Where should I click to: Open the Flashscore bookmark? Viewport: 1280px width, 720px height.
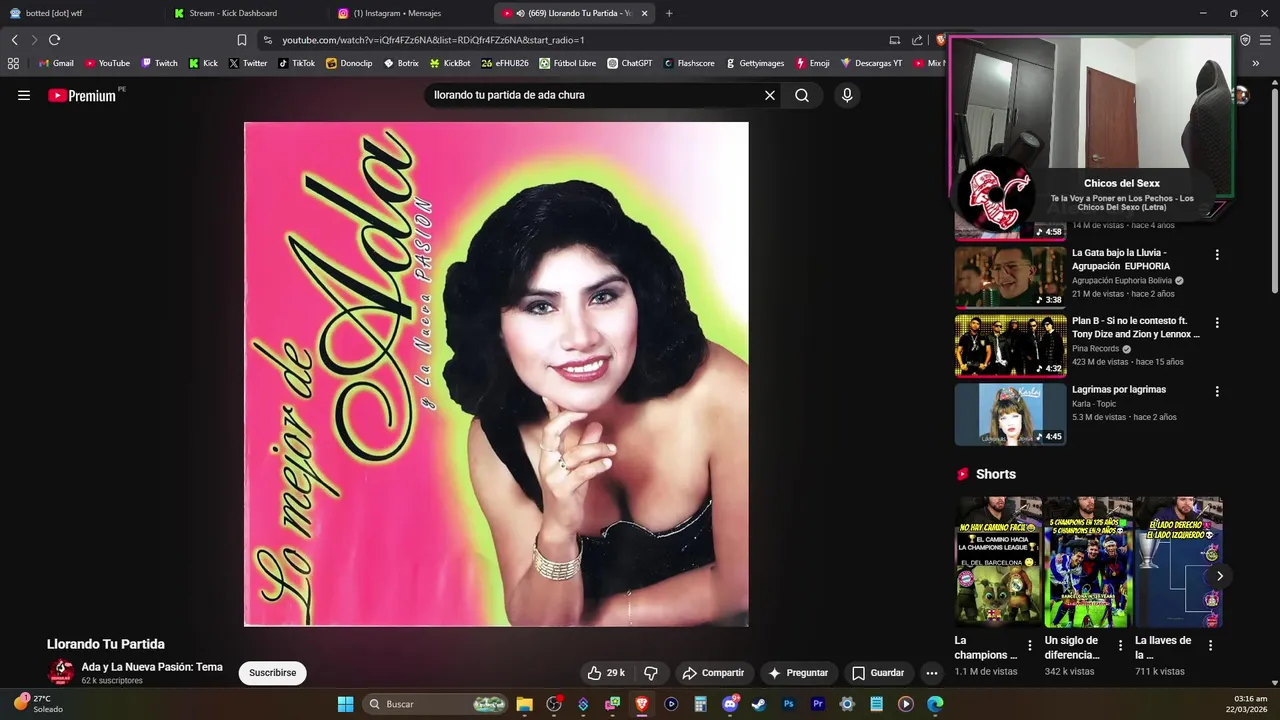pos(689,63)
